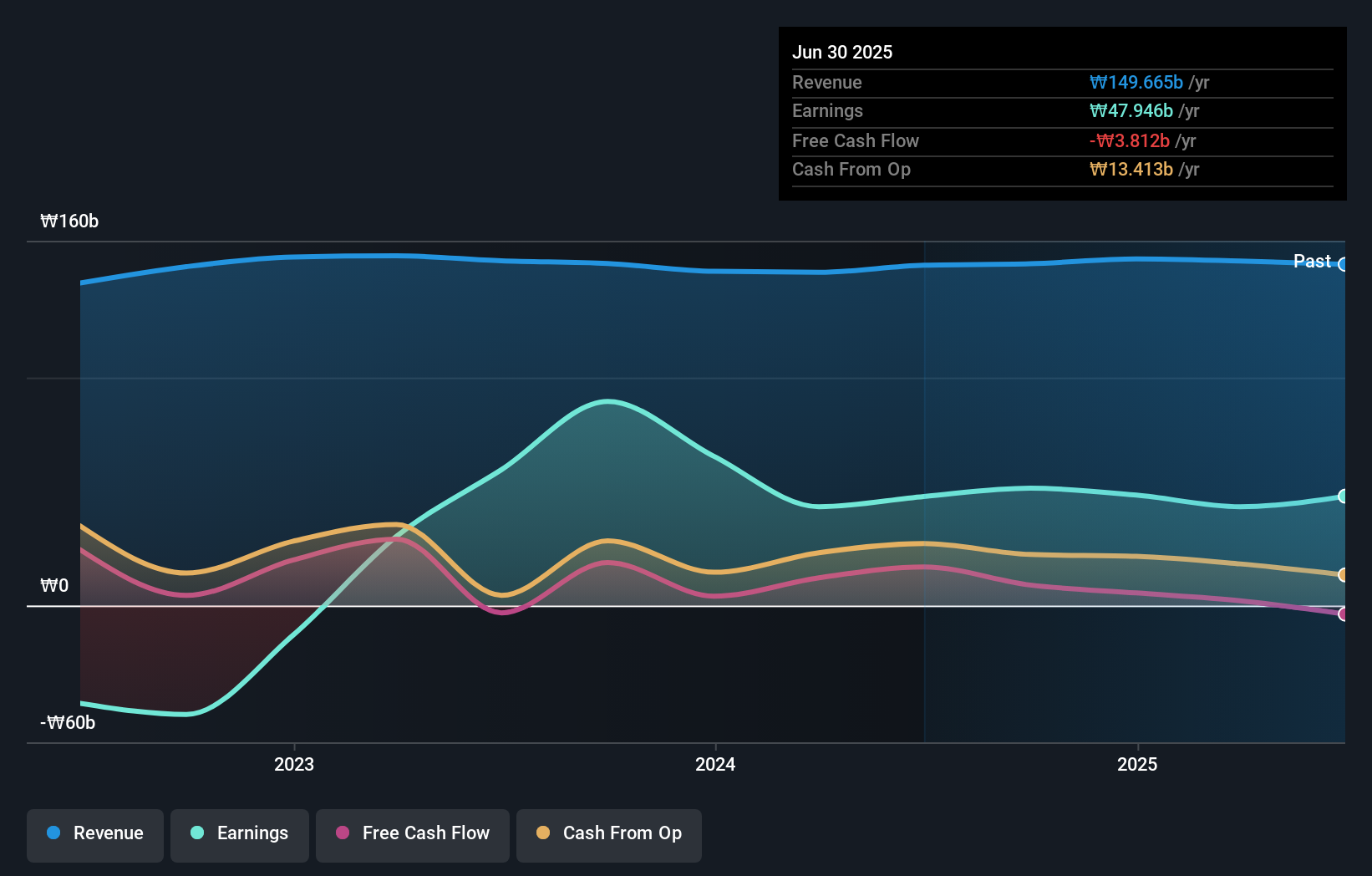1372x876 pixels.
Task: Click the 2025 x-axis label
Action: click(1137, 764)
